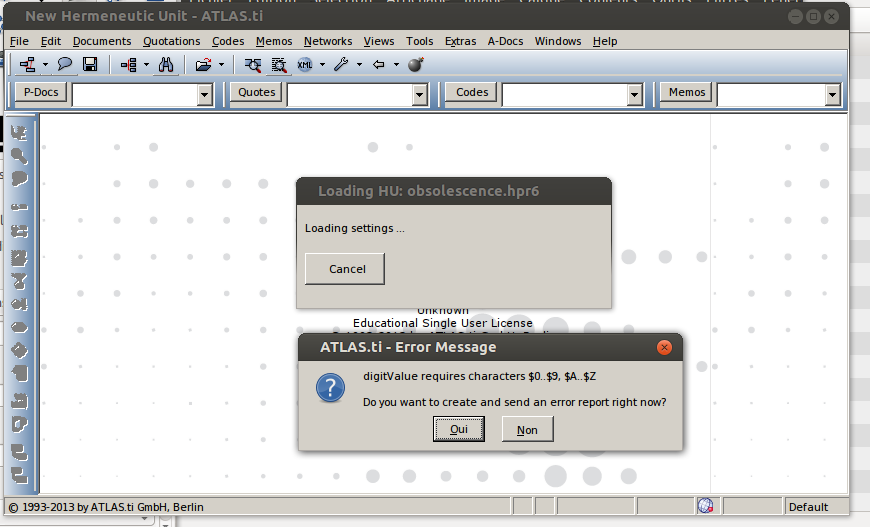Image resolution: width=870 pixels, height=527 pixels.
Task: Click the query tool magnifier icon left of XML
Action: click(253, 65)
